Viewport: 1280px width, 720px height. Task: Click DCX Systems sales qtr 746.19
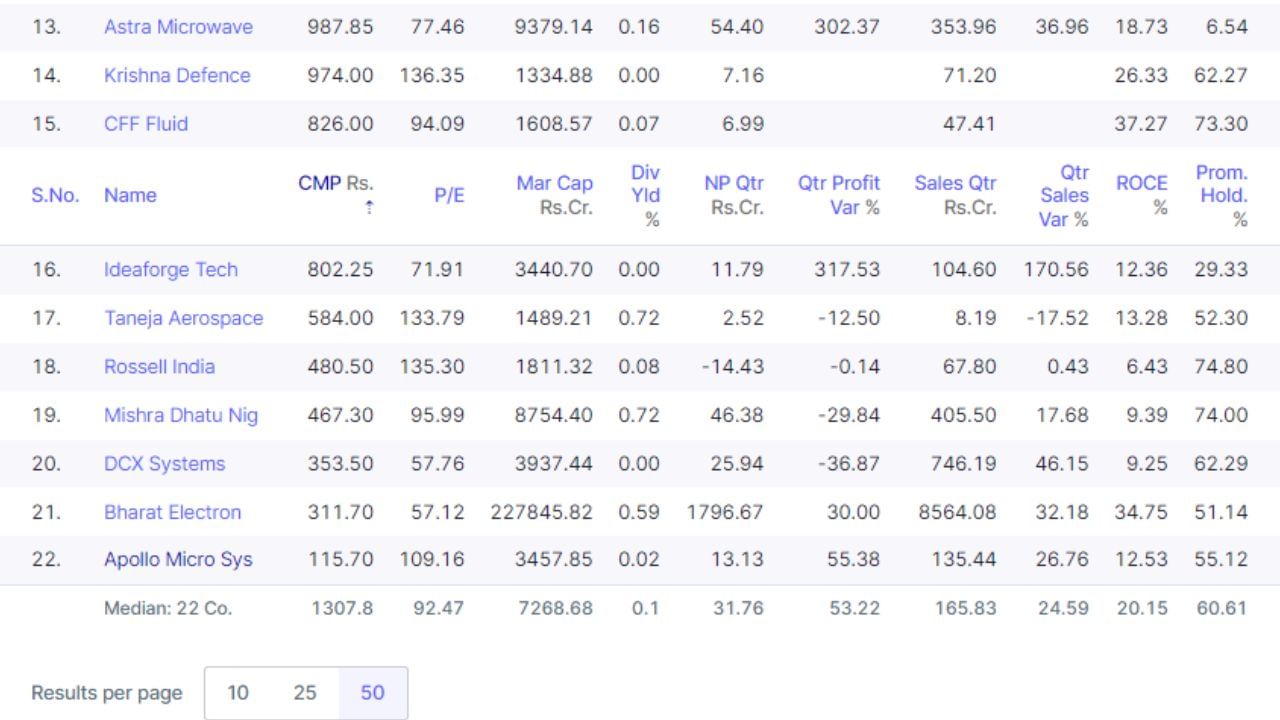966,464
